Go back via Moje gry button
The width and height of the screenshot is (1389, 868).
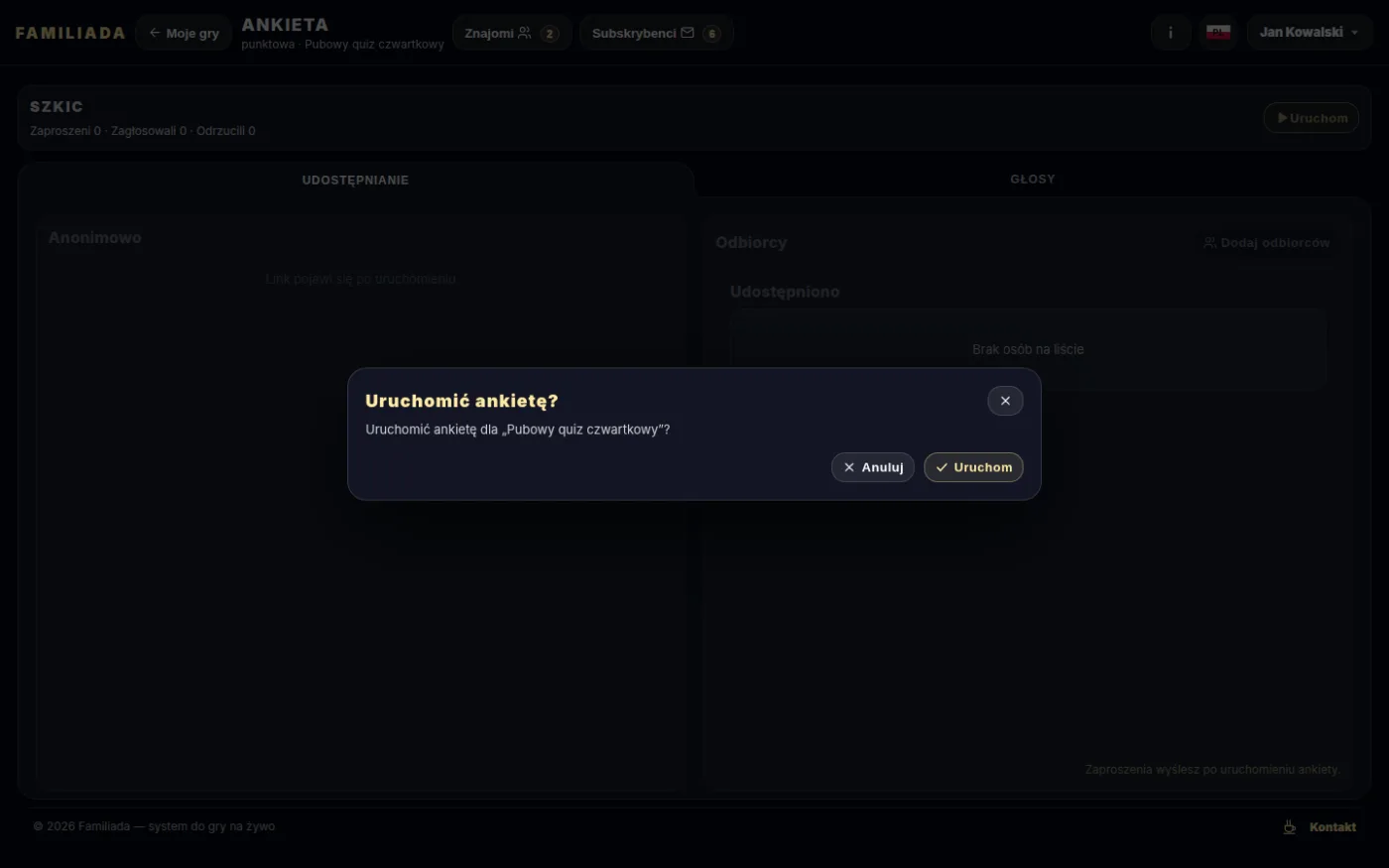184,33
